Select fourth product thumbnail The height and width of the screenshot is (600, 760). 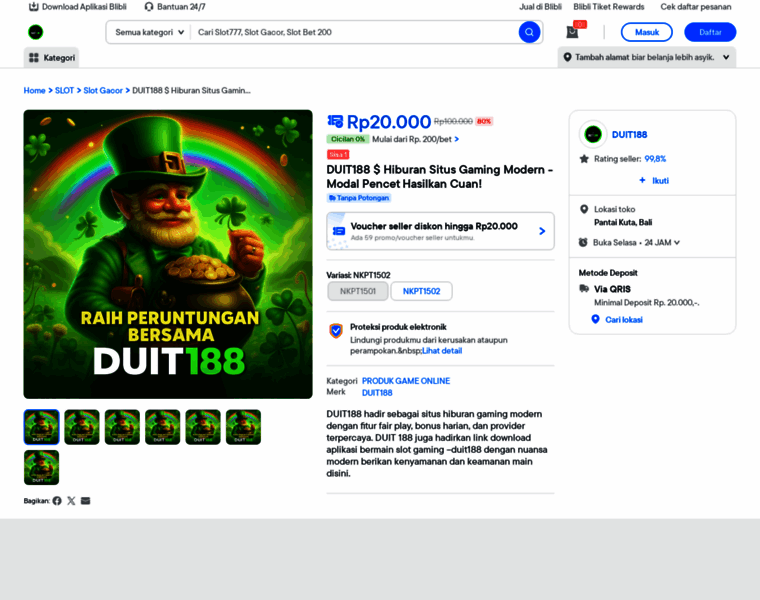[x=162, y=427]
